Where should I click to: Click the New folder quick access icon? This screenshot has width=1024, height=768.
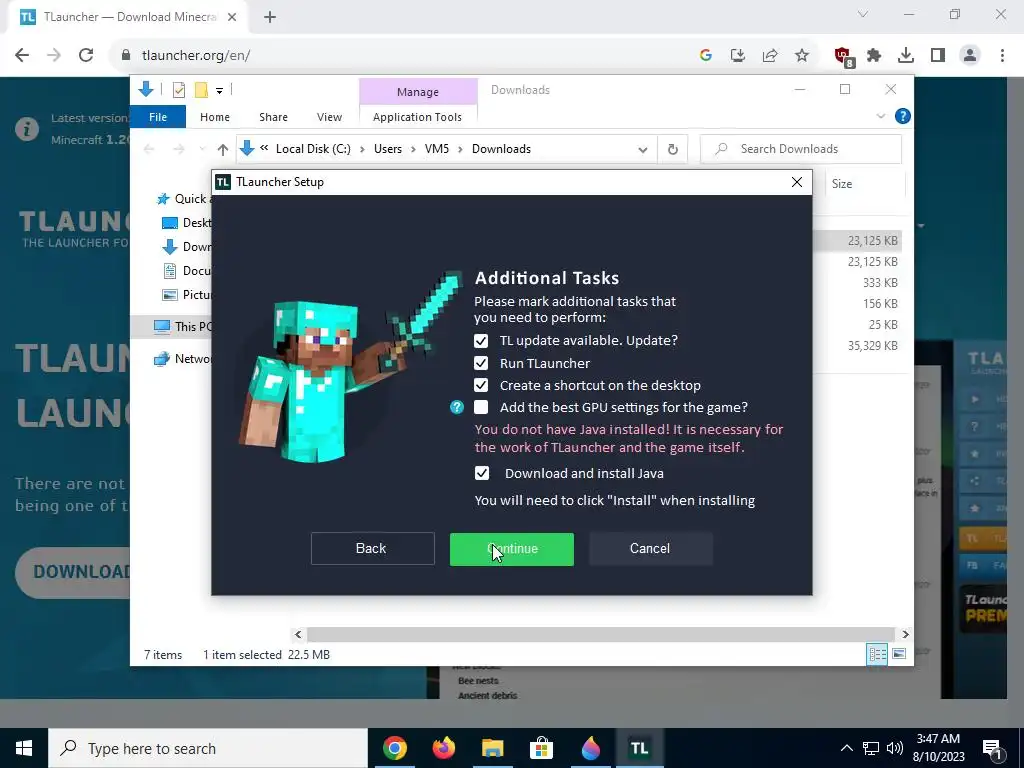[201, 90]
